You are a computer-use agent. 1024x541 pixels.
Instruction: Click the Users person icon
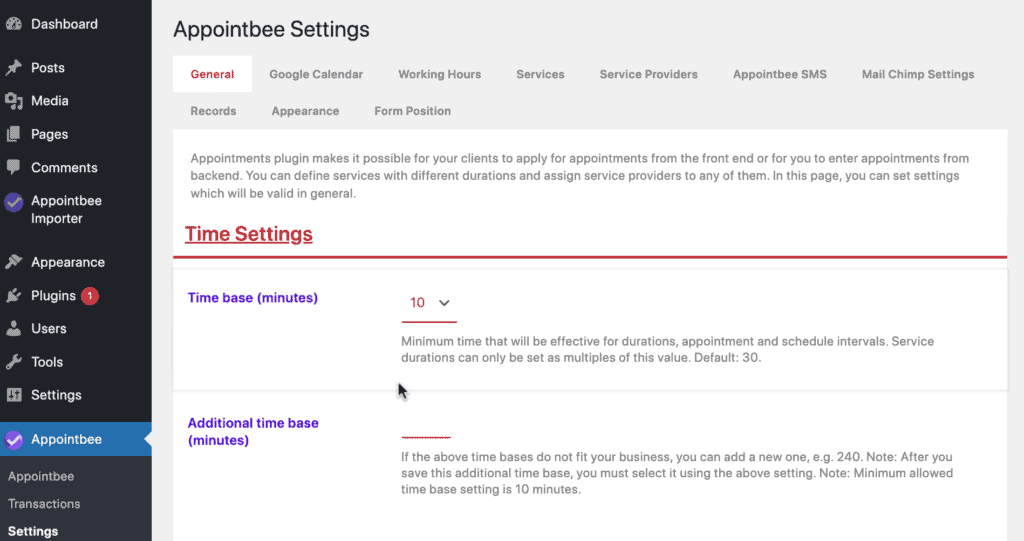(x=14, y=329)
